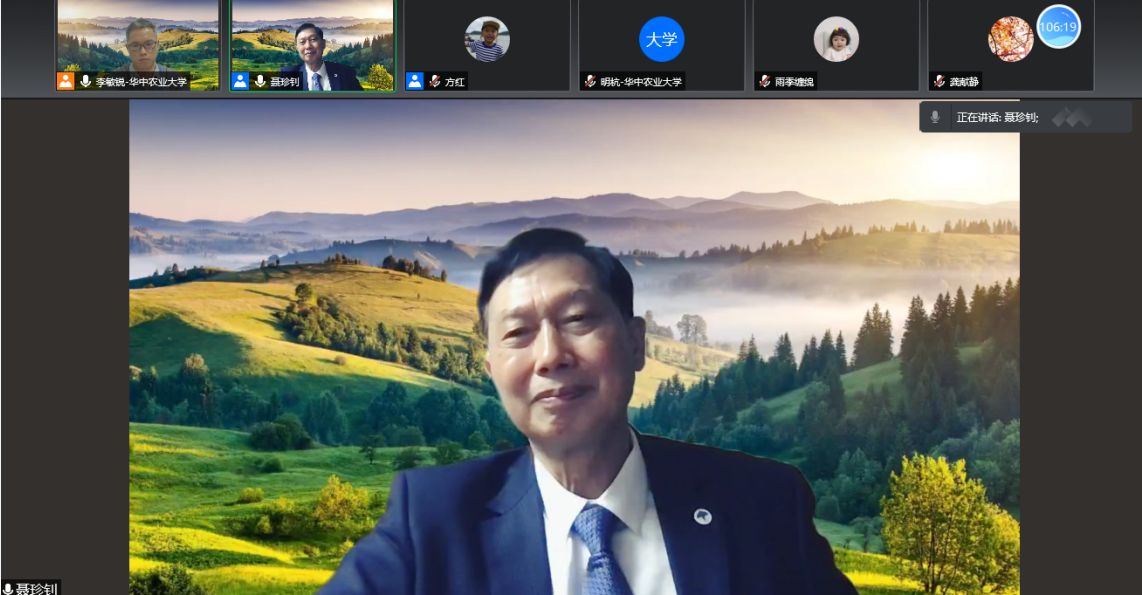
Task: Click 龚献静's floral avatar
Action: (x=1010, y=39)
